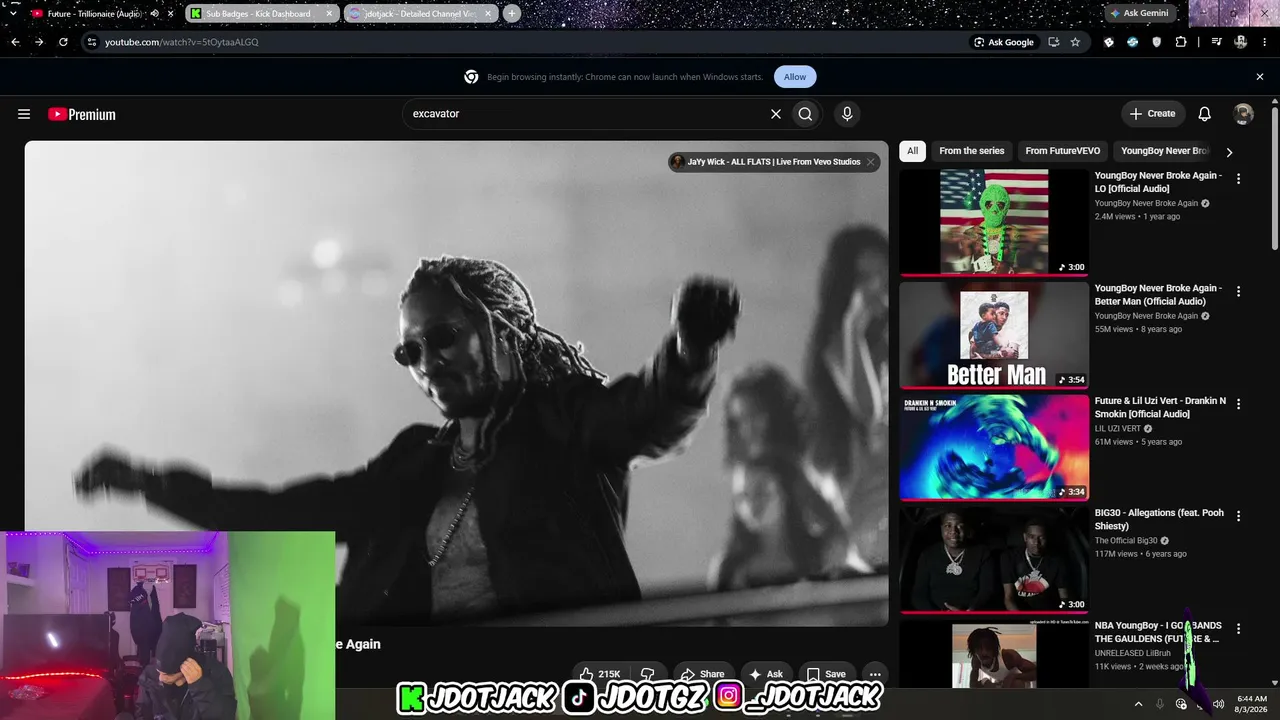
Task: Install the app from the address bar
Action: point(1053,42)
